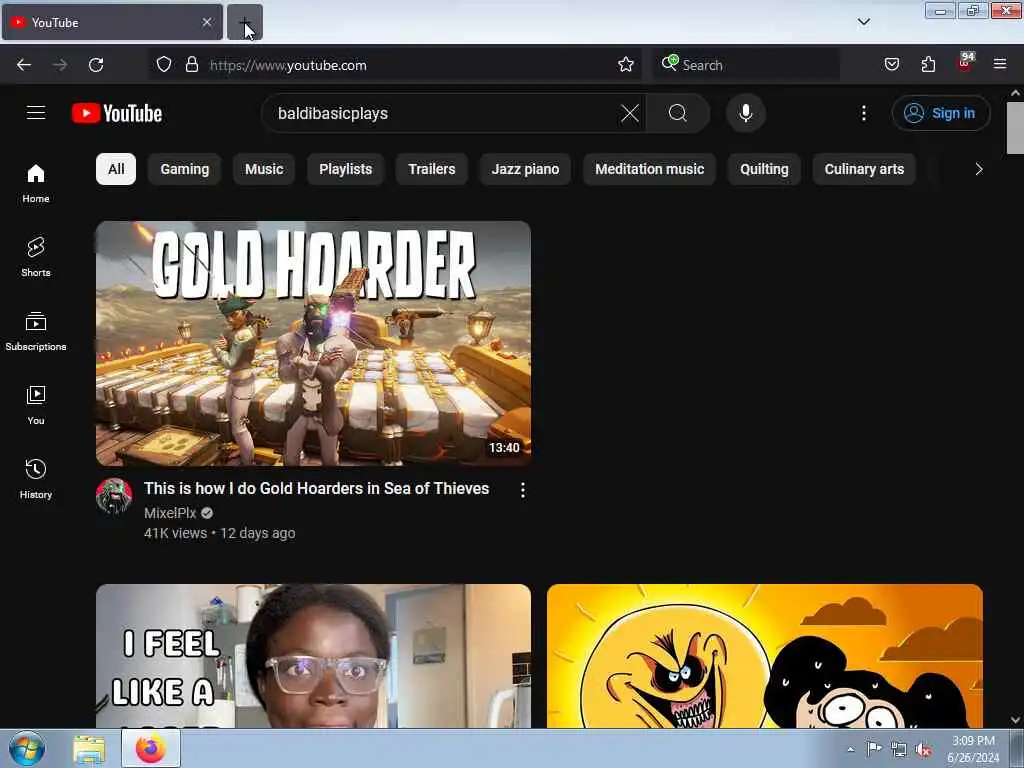The height and width of the screenshot is (768, 1024).
Task: Click the YouTube logo
Action: [117, 113]
